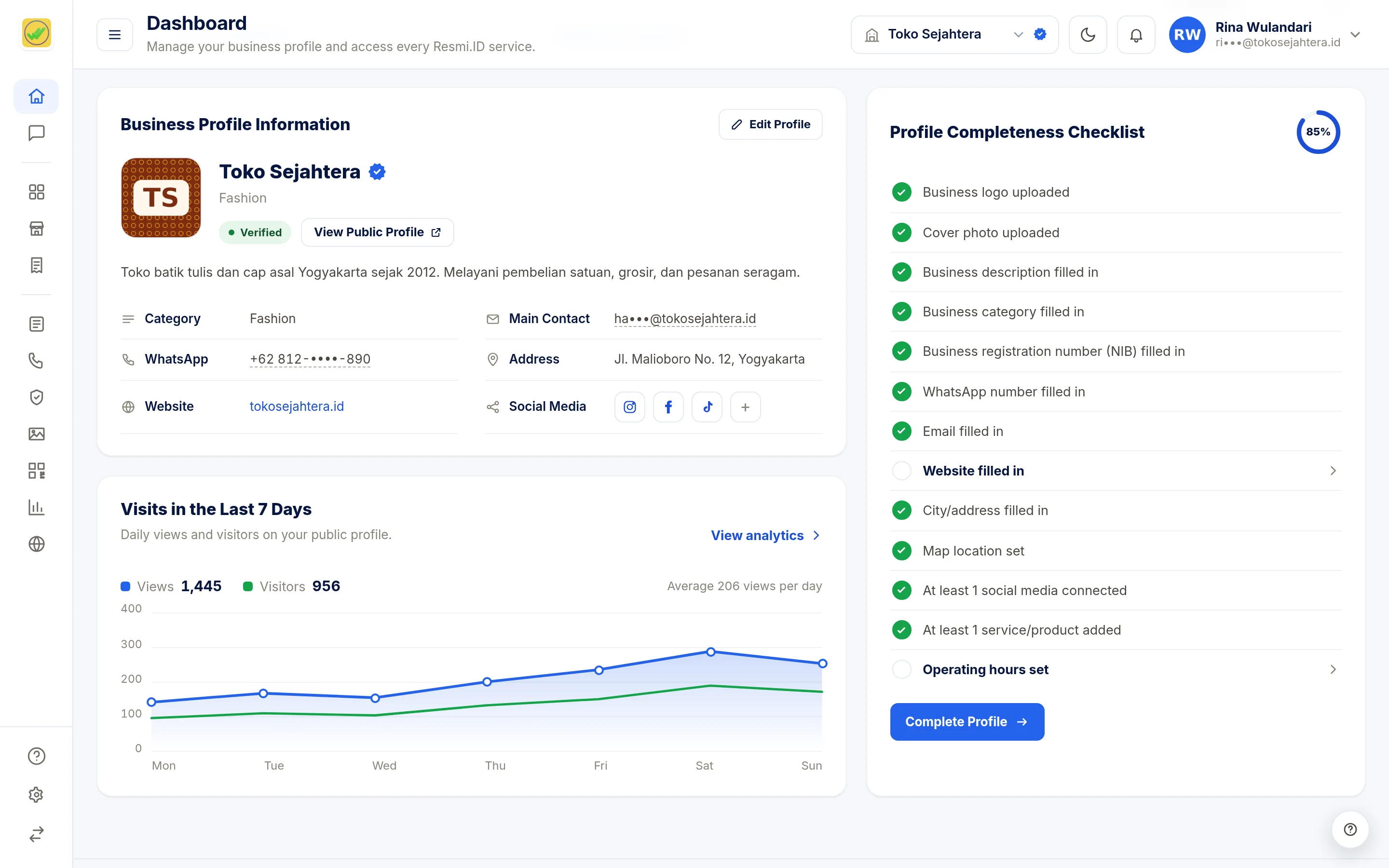Open the phone sidebar icon
This screenshot has height=868, width=1389.
[36, 361]
